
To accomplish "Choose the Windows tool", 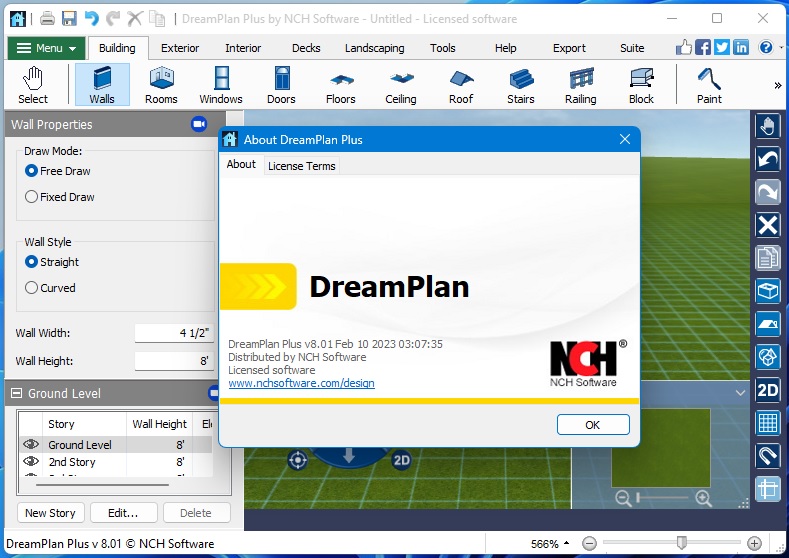I will tap(221, 85).
